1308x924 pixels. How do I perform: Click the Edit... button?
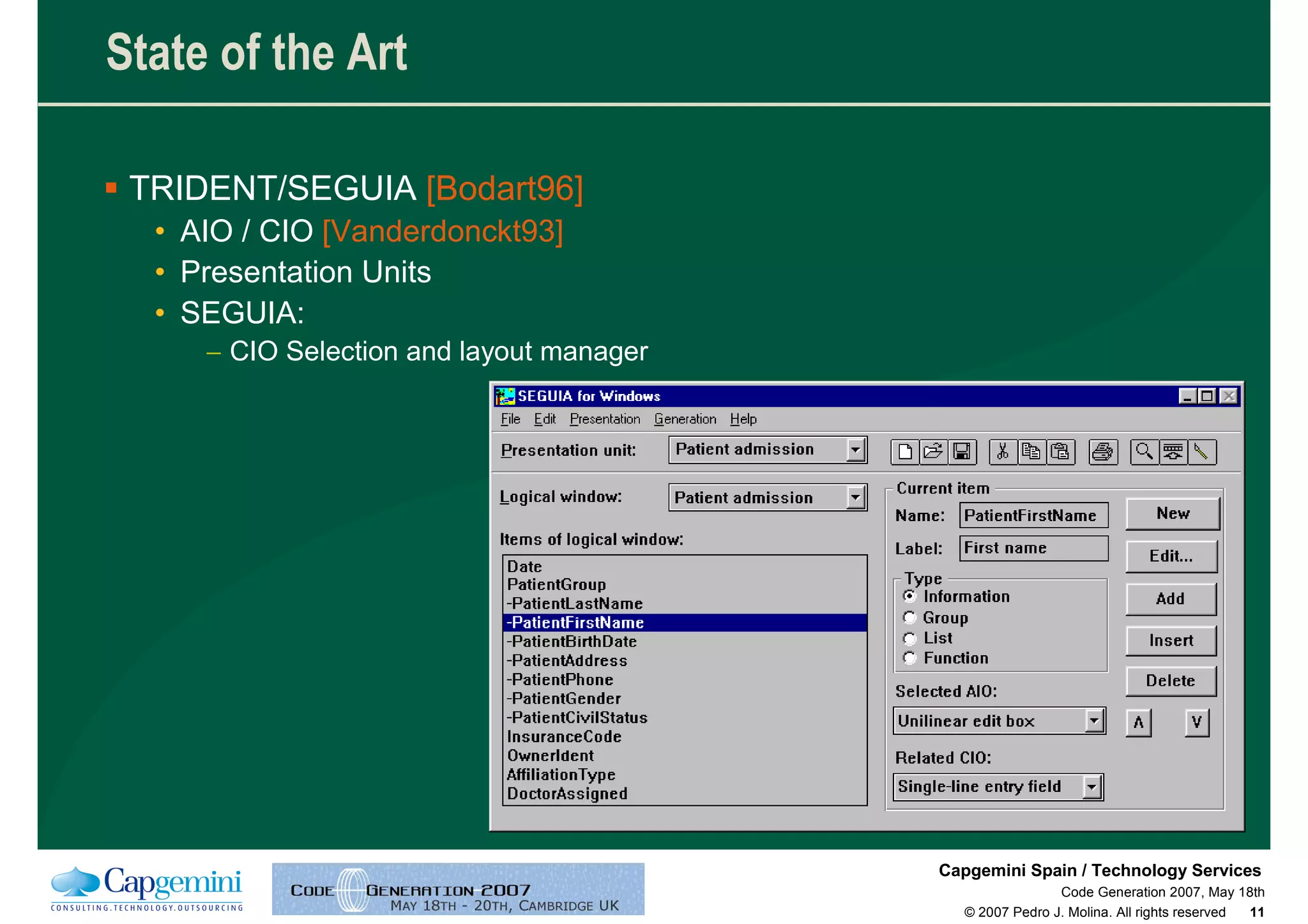tap(1171, 556)
